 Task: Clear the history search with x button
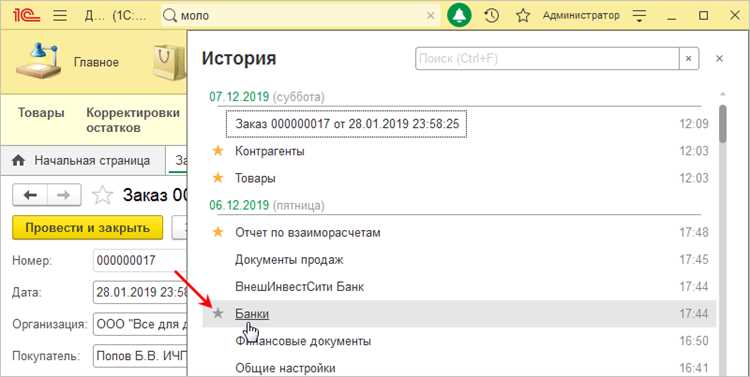(x=689, y=59)
